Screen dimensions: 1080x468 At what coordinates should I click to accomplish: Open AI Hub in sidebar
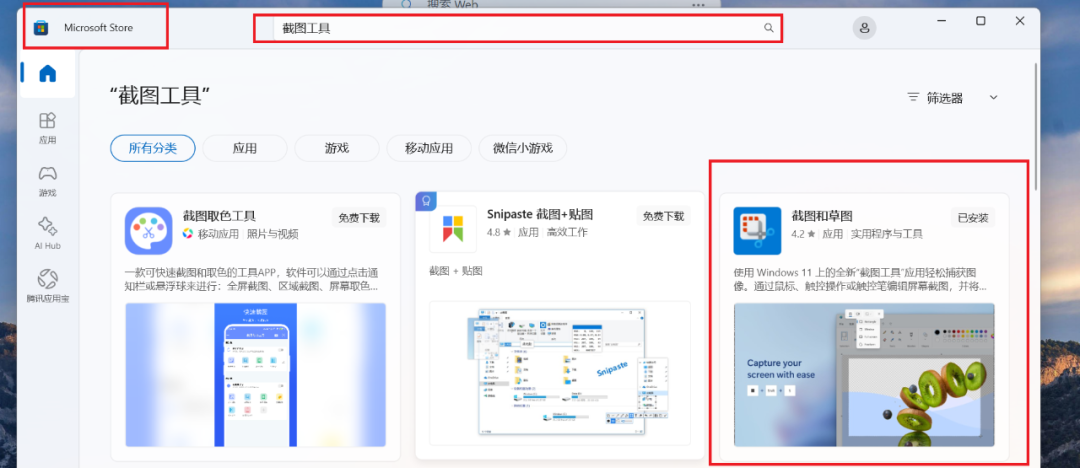click(48, 233)
